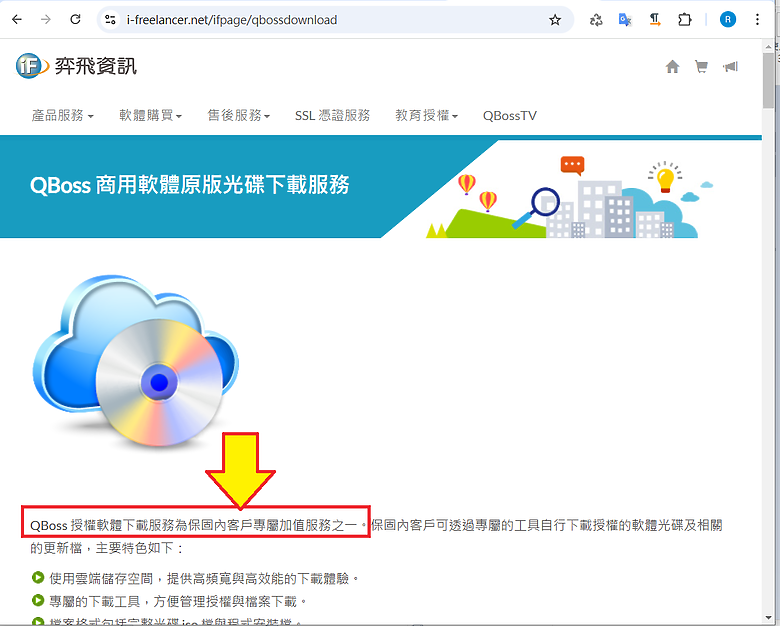Click the vertical scrollbar thumb
Screen dimensions: 780x626
(x=768, y=80)
